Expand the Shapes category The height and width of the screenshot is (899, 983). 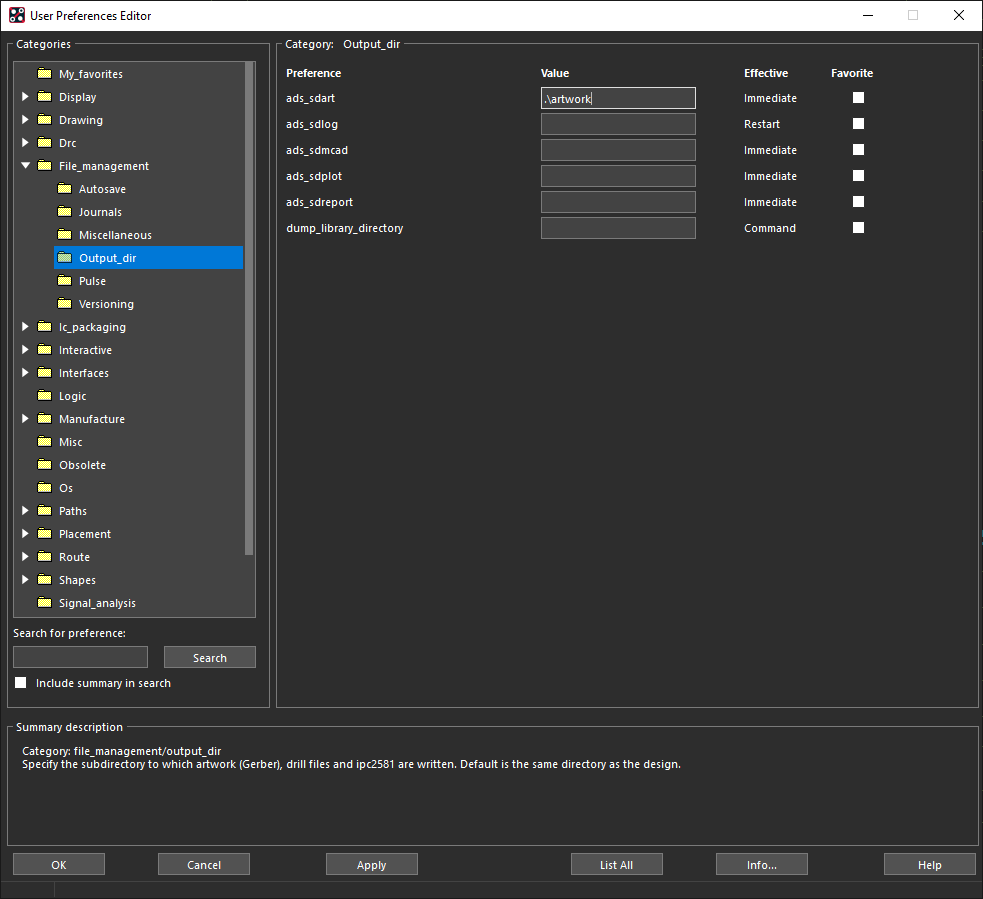[x=25, y=579]
